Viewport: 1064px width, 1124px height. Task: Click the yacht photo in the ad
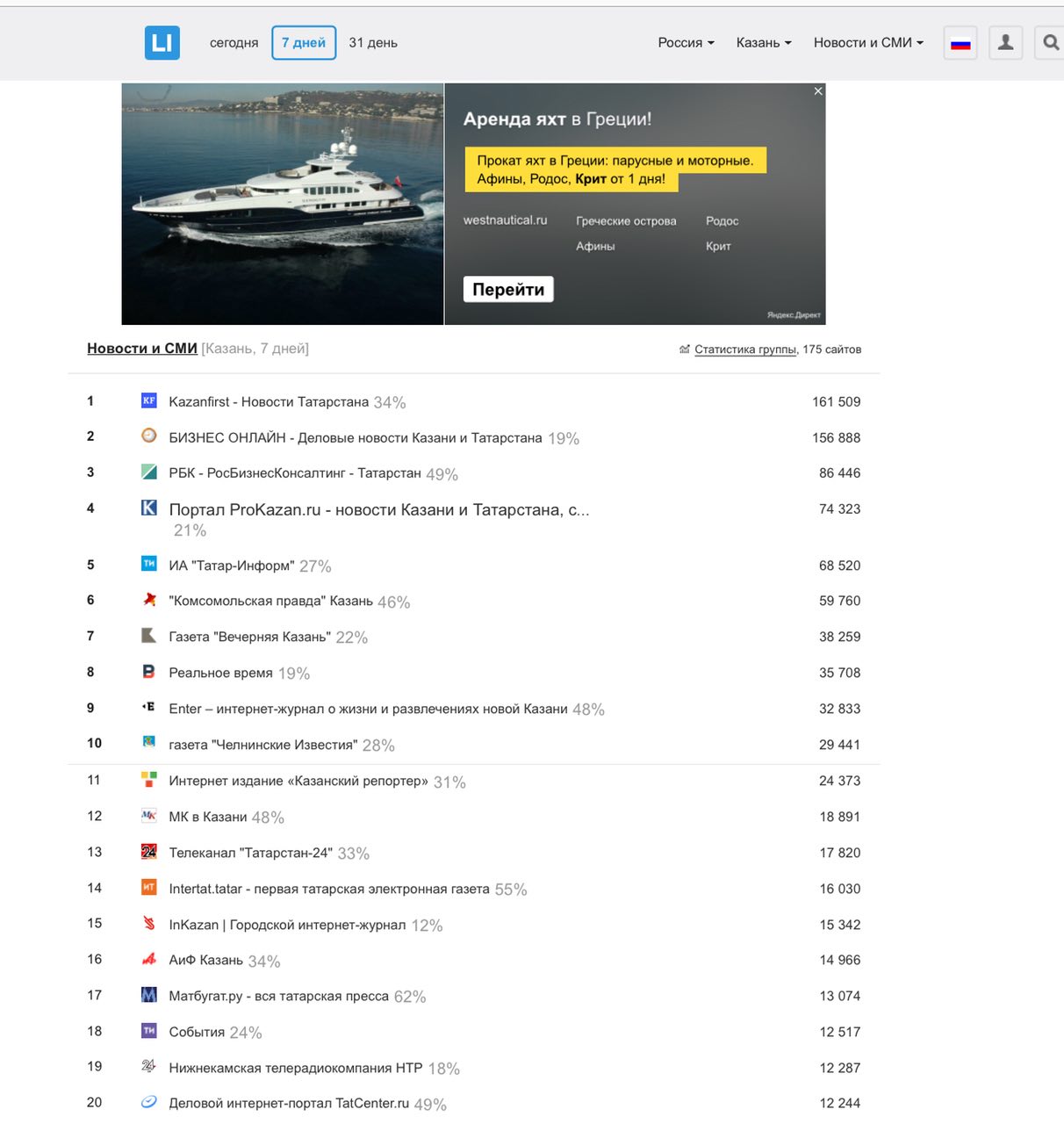[283, 204]
